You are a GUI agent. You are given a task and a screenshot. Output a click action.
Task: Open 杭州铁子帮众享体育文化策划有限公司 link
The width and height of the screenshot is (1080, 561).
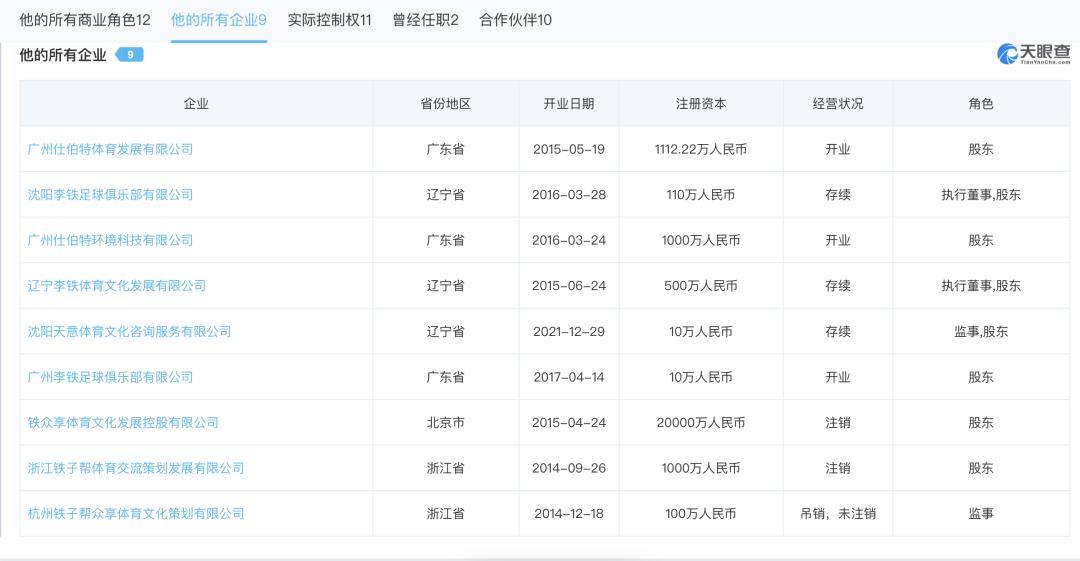click(x=136, y=514)
